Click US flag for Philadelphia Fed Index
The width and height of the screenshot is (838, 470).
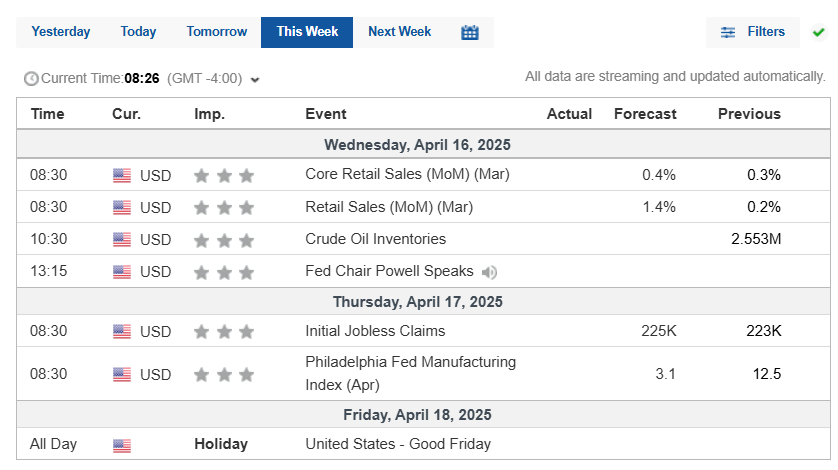coord(122,375)
